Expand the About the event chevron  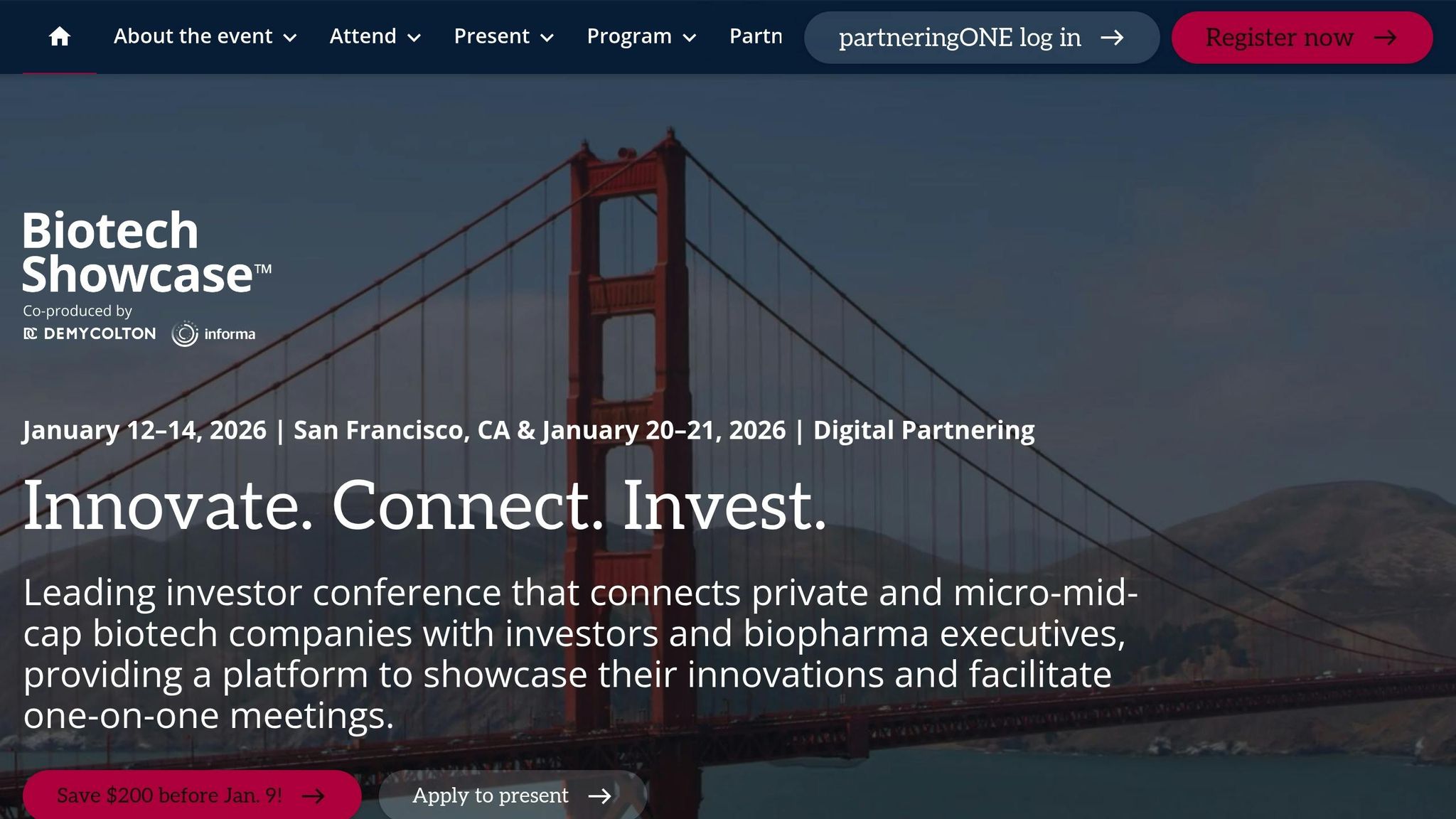pos(290,38)
